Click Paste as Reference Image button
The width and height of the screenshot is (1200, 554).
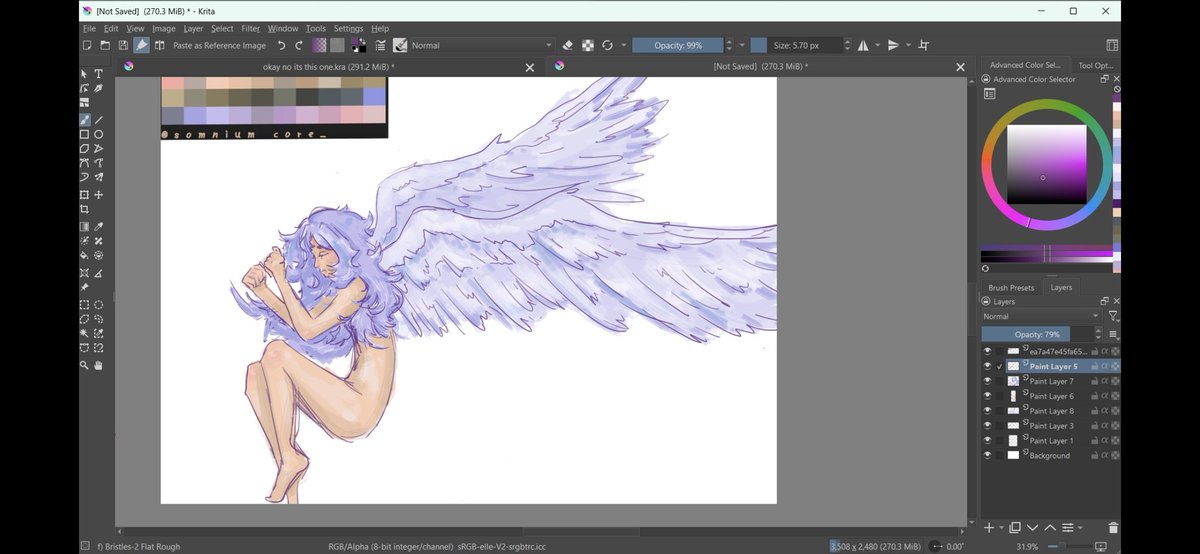tap(219, 45)
